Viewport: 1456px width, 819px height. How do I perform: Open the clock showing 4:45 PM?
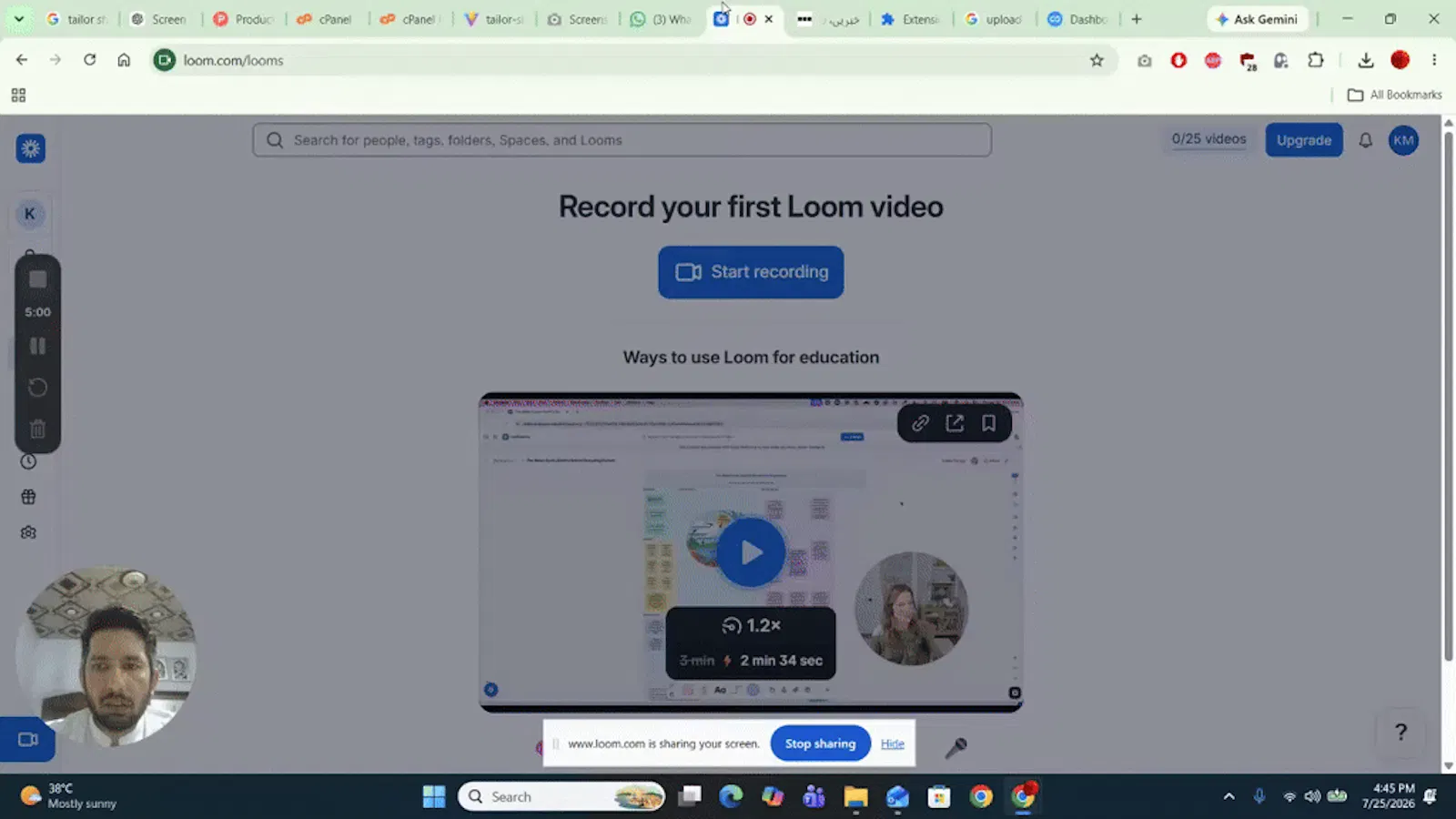1388,796
